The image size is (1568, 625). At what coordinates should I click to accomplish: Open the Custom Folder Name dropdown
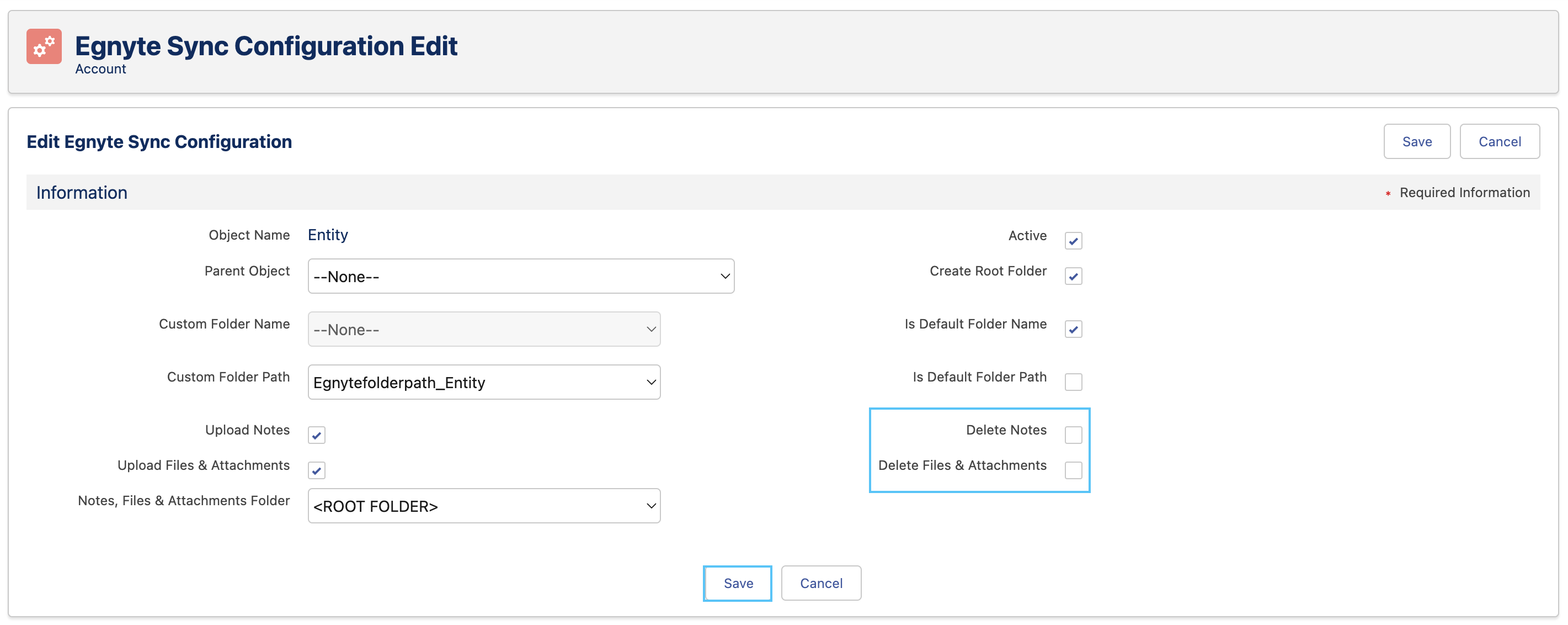(484, 329)
